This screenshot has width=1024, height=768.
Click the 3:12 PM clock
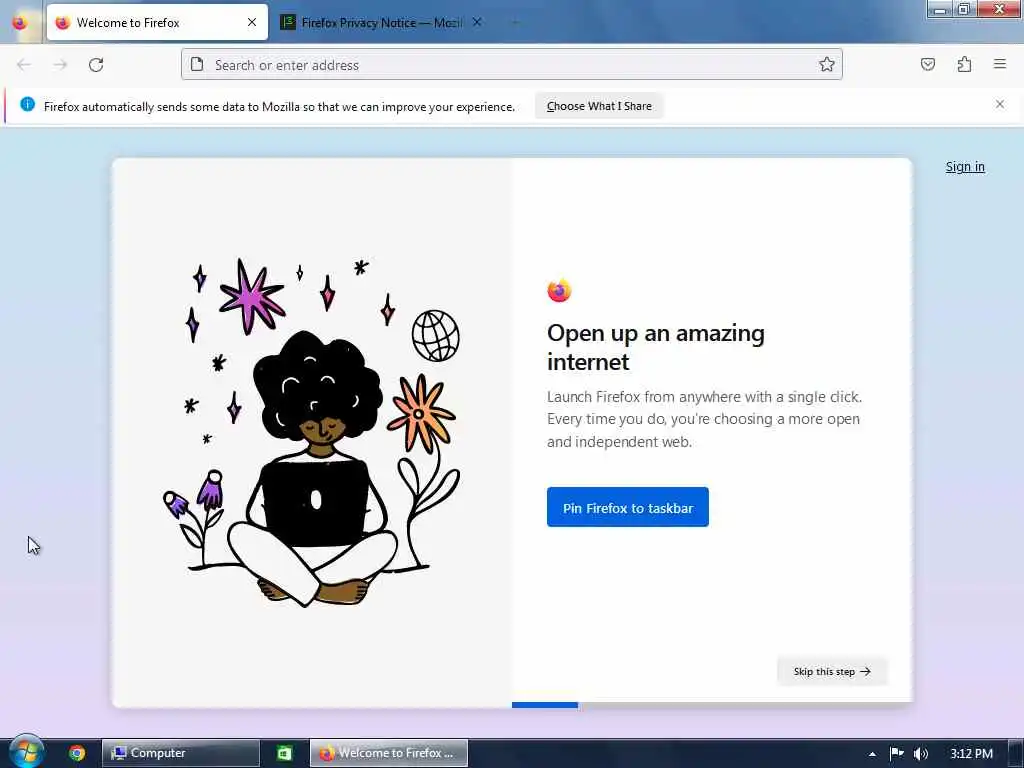click(971, 754)
